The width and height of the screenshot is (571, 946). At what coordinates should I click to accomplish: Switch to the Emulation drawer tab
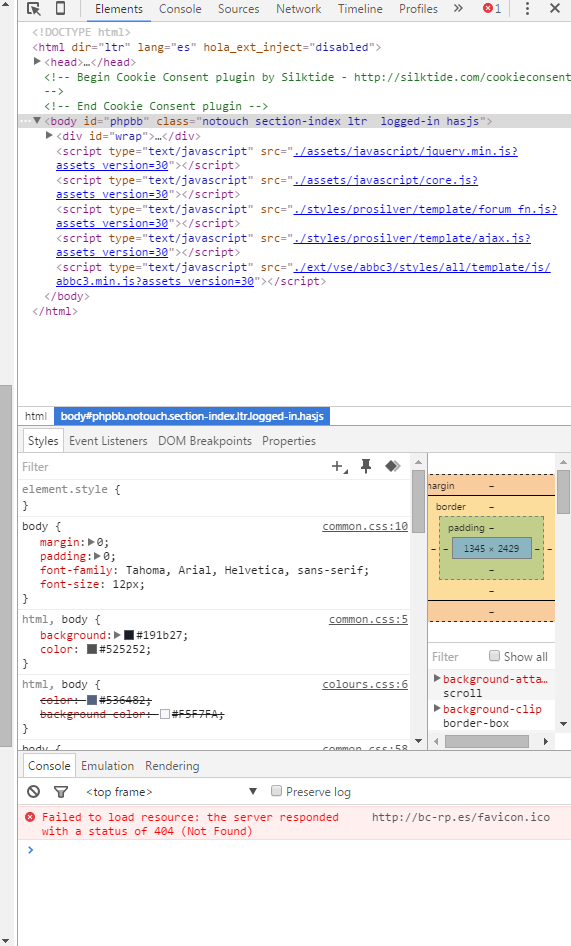pos(107,766)
